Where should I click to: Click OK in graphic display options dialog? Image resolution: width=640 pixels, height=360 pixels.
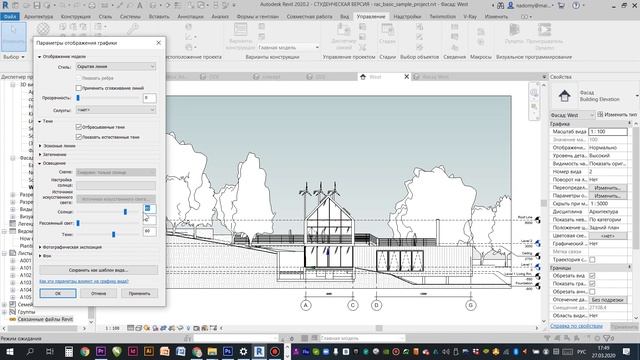[58, 293]
